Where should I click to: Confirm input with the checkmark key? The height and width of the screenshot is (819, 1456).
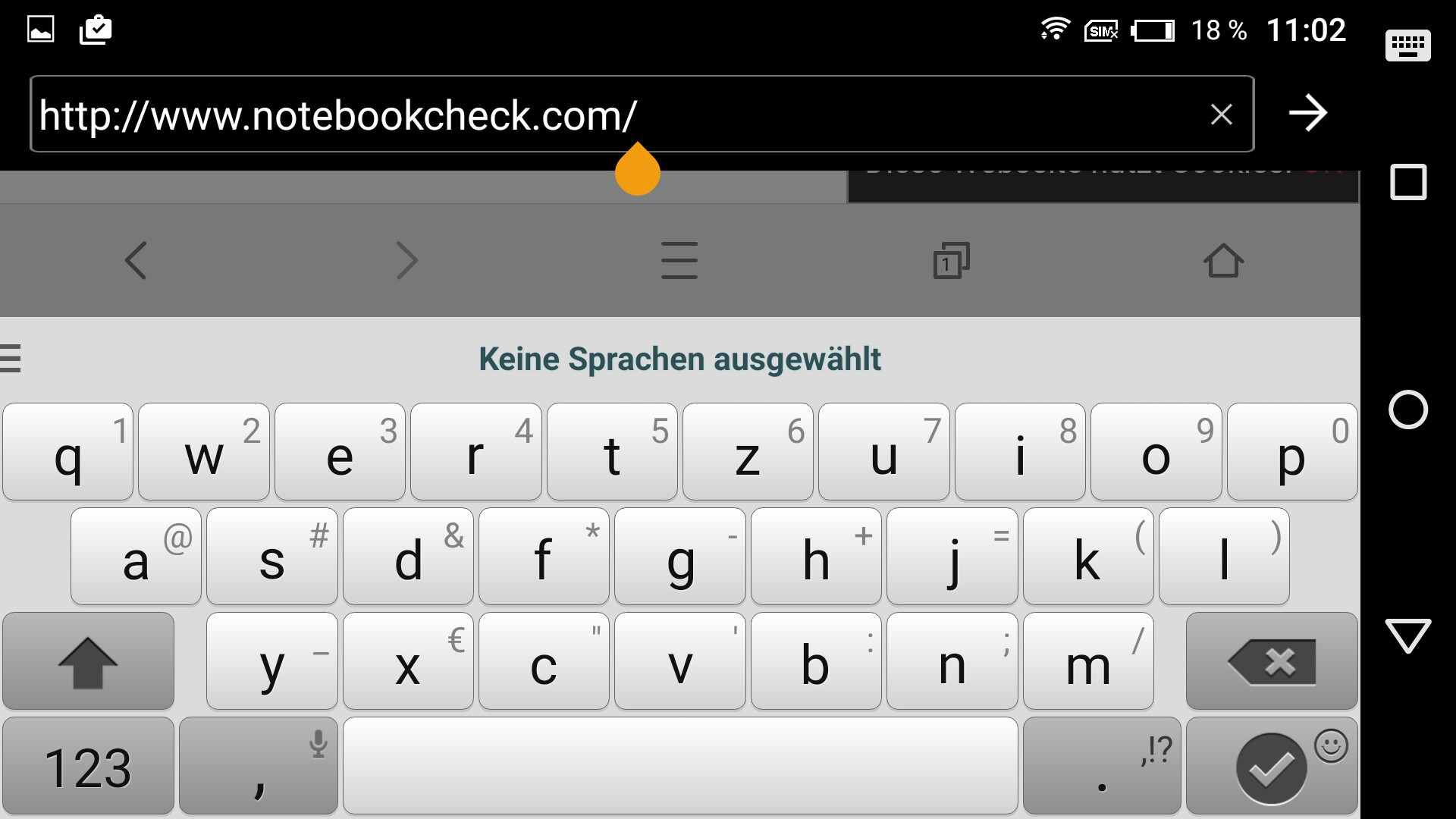tap(1272, 767)
